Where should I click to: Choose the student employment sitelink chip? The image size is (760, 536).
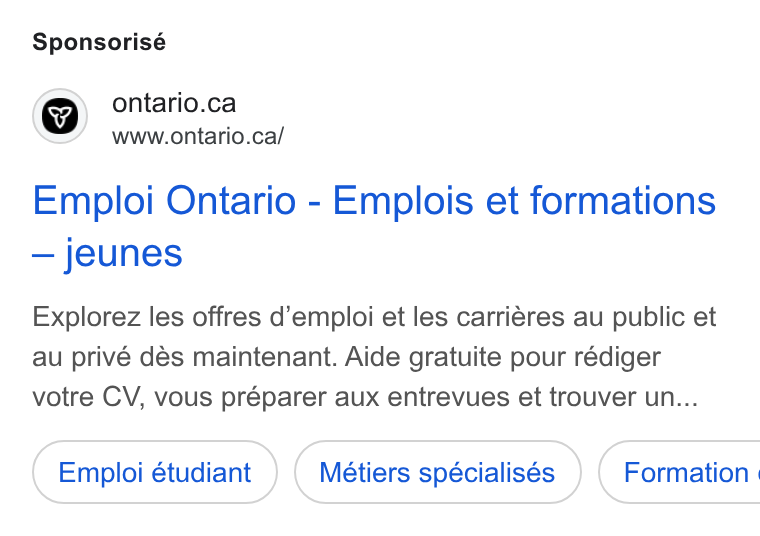click(x=155, y=472)
